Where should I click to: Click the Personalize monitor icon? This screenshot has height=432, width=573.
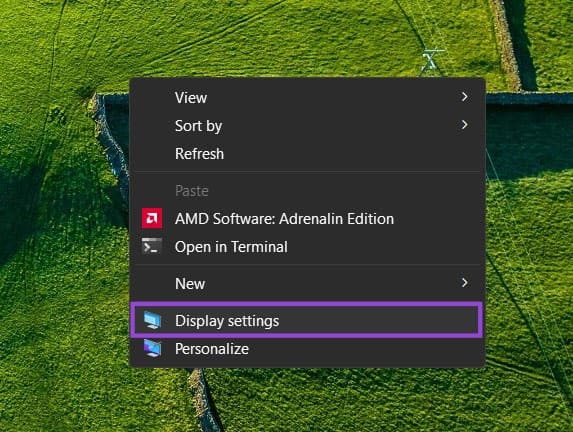[x=152, y=348]
